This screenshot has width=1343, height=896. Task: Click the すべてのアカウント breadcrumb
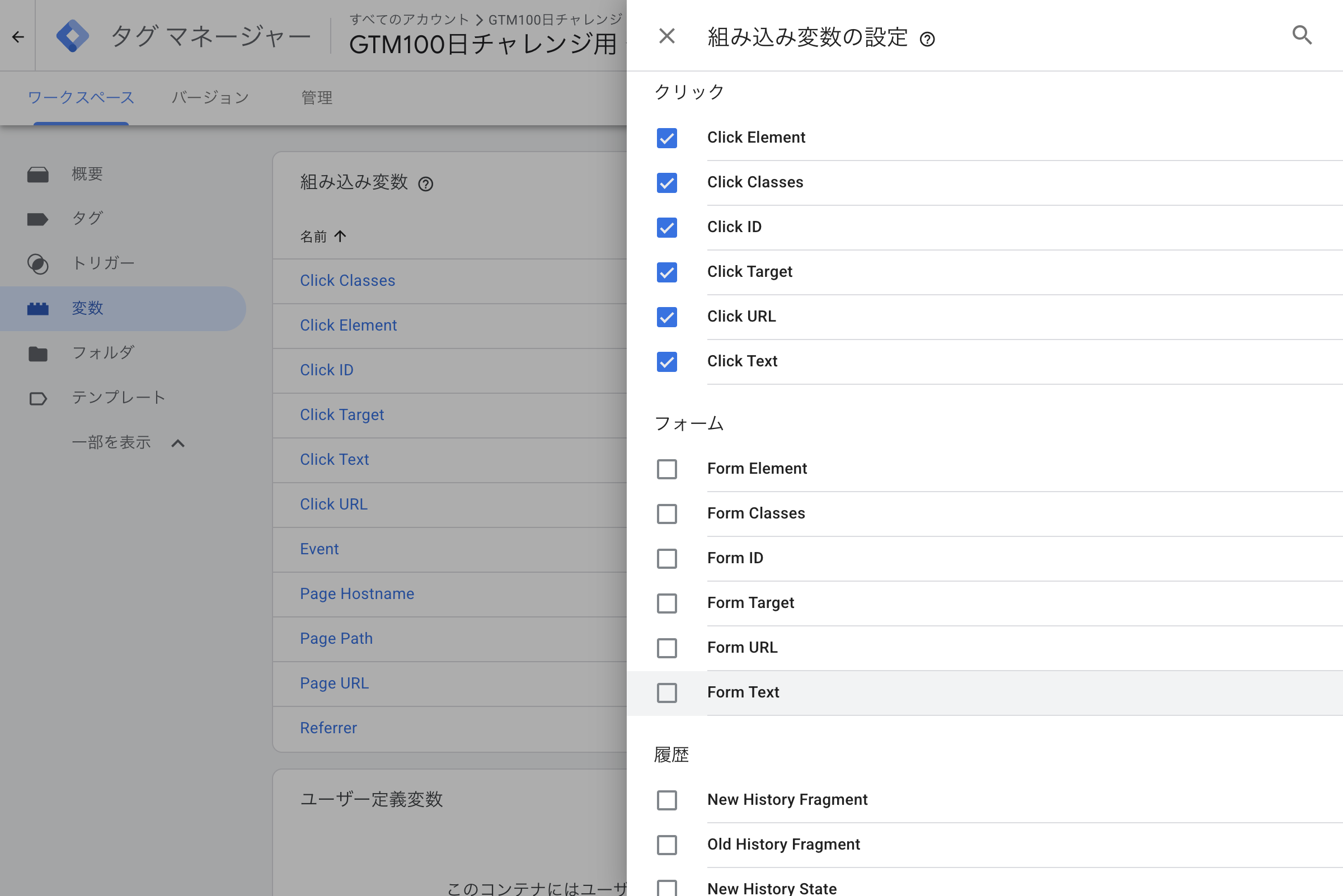[x=410, y=20]
